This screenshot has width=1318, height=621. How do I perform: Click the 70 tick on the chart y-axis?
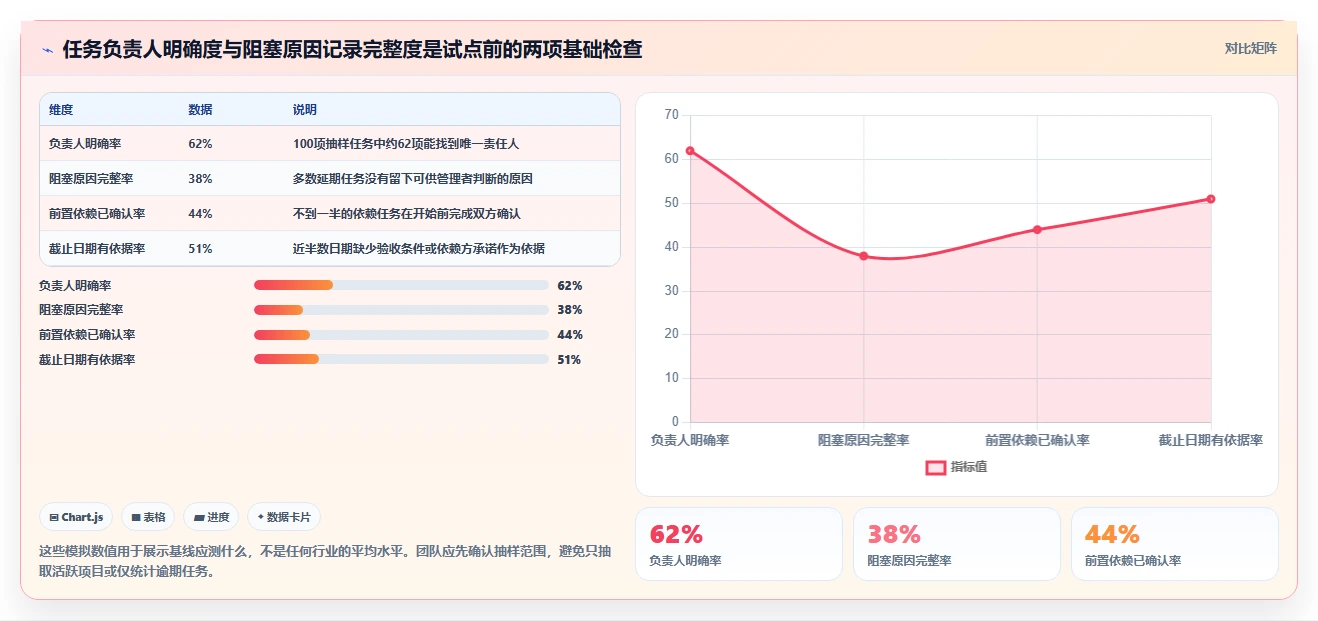coord(671,115)
